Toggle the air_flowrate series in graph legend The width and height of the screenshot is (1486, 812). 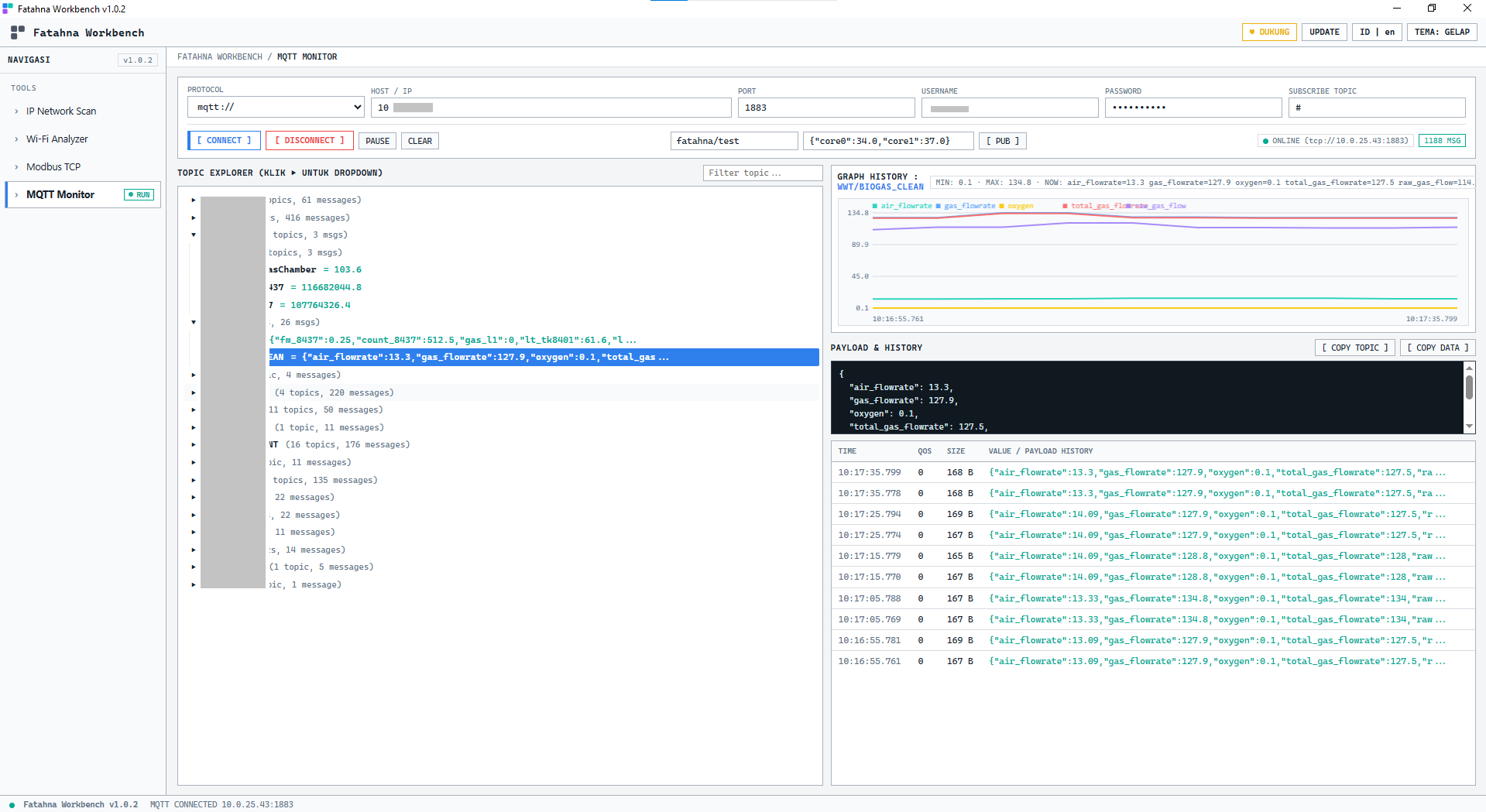point(902,206)
